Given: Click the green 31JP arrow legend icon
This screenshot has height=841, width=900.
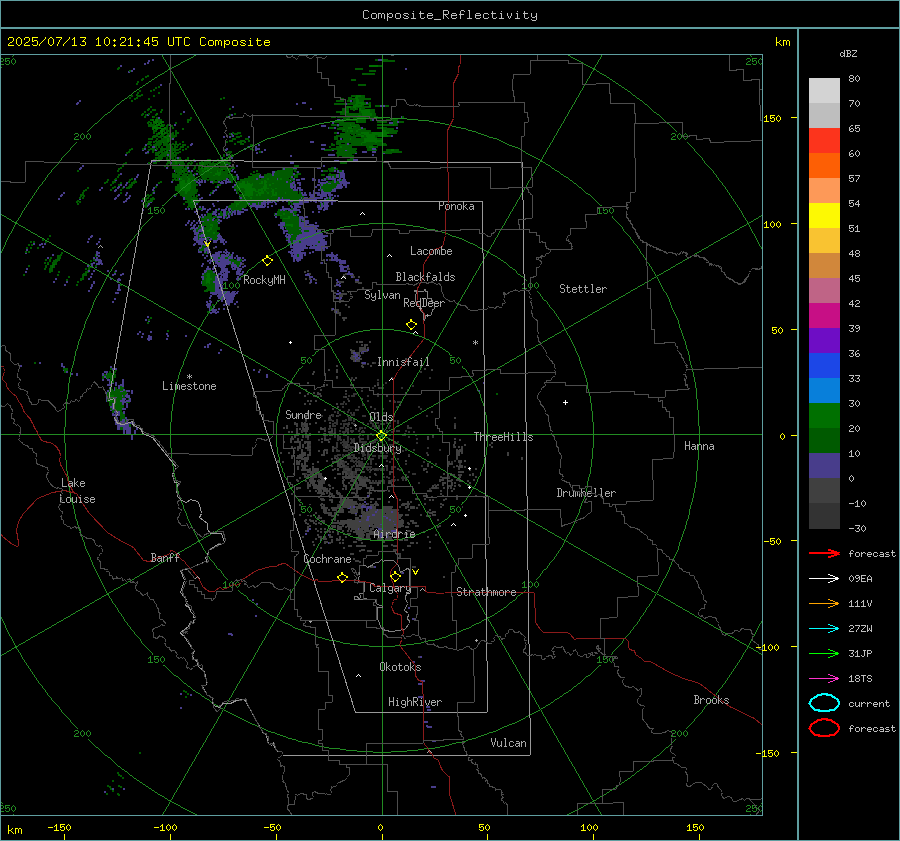Looking at the screenshot, I should [824, 653].
